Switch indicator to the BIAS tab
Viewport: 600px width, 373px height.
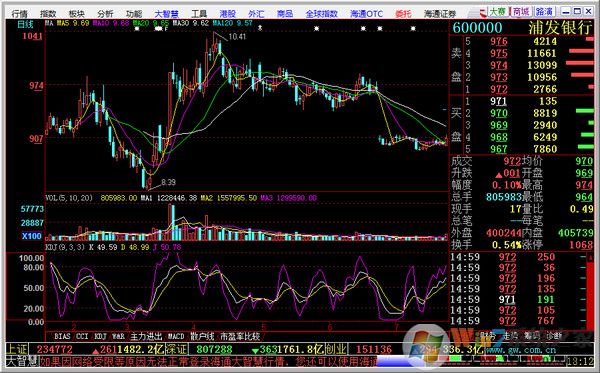point(62,336)
